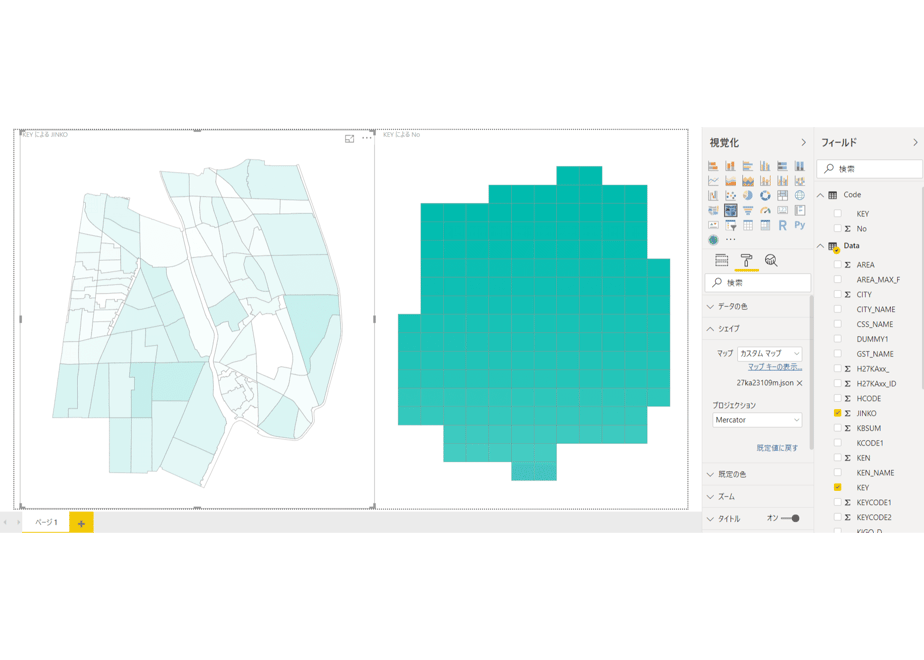Open the カスタム マップ map dropdown
The height and width of the screenshot is (660, 924).
tap(770, 354)
